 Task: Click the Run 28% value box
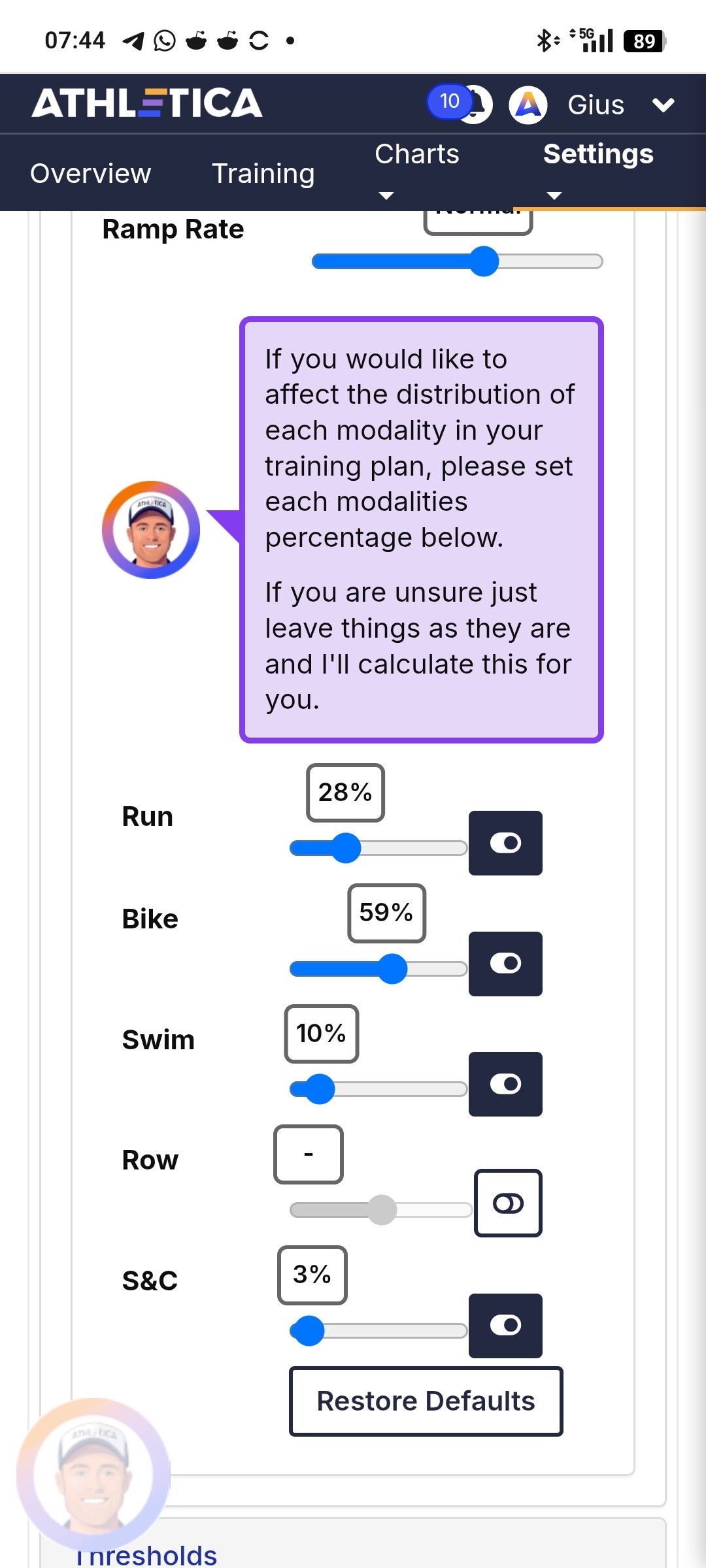pos(345,792)
